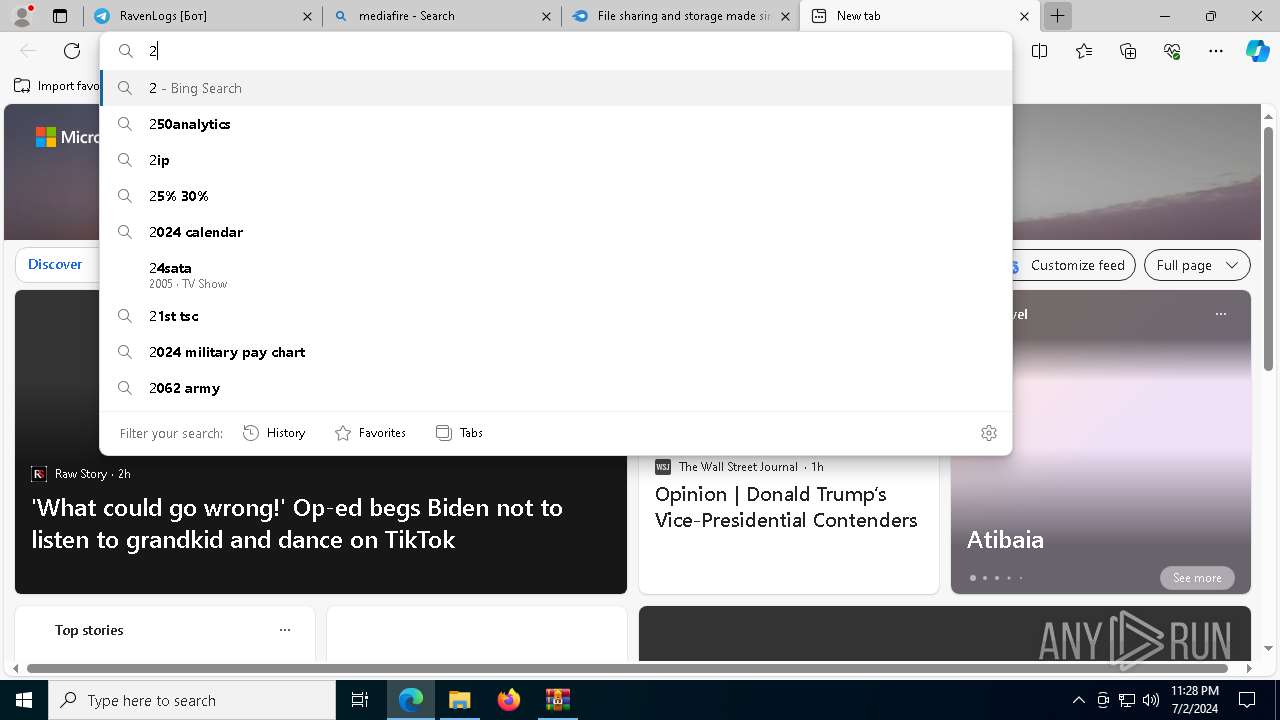Switch to File sharing and storage tab
The image size is (1280, 720).
(681, 16)
